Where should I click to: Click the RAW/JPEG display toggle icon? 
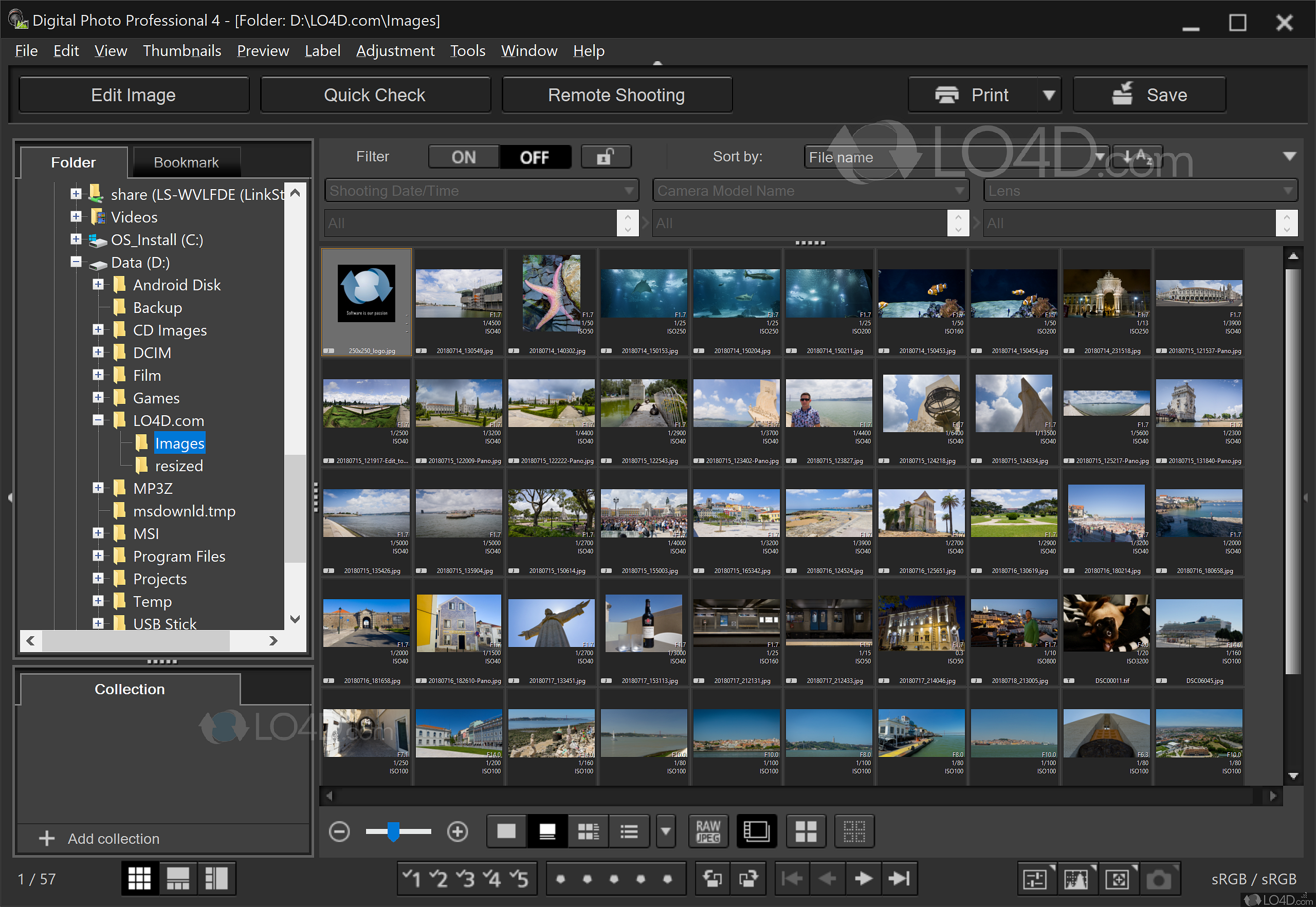point(708,832)
